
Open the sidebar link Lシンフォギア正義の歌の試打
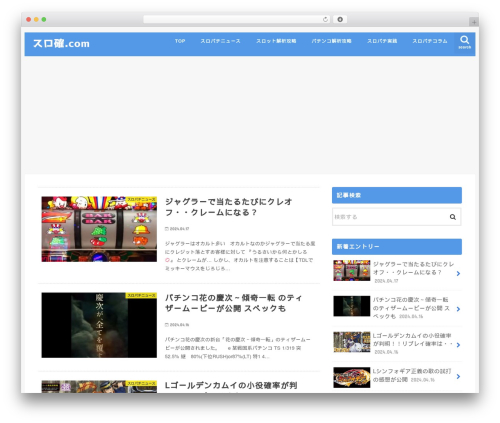[x=412, y=375]
